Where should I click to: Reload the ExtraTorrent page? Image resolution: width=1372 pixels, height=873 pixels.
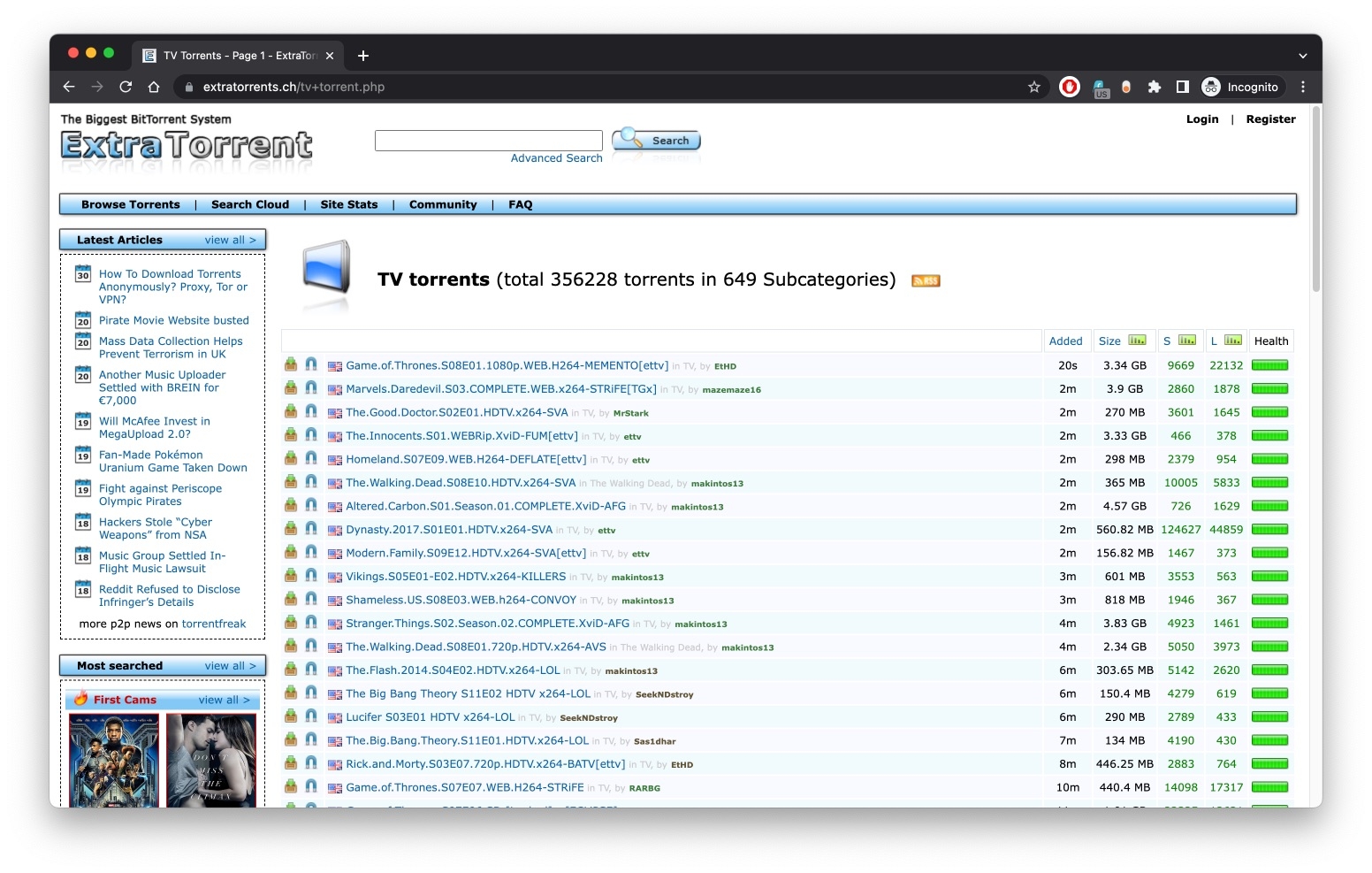click(x=126, y=87)
